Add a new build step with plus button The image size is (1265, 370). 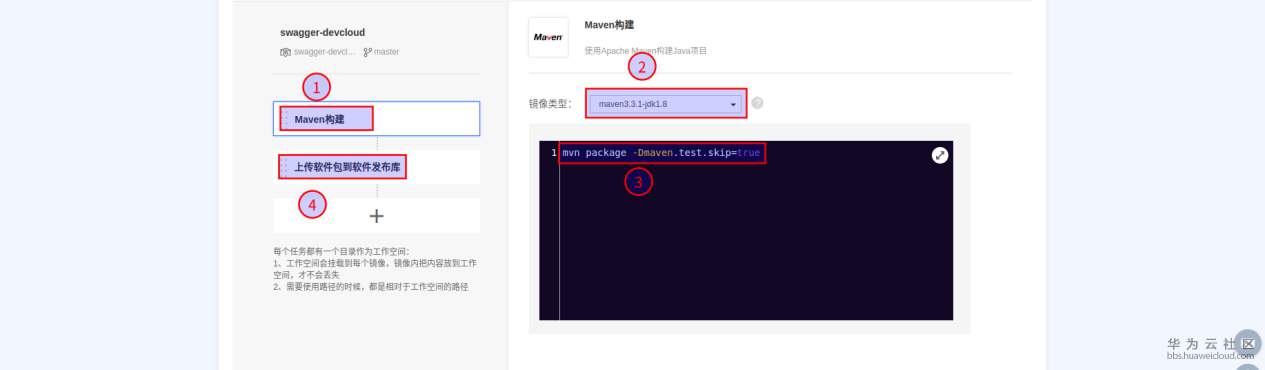pos(376,215)
